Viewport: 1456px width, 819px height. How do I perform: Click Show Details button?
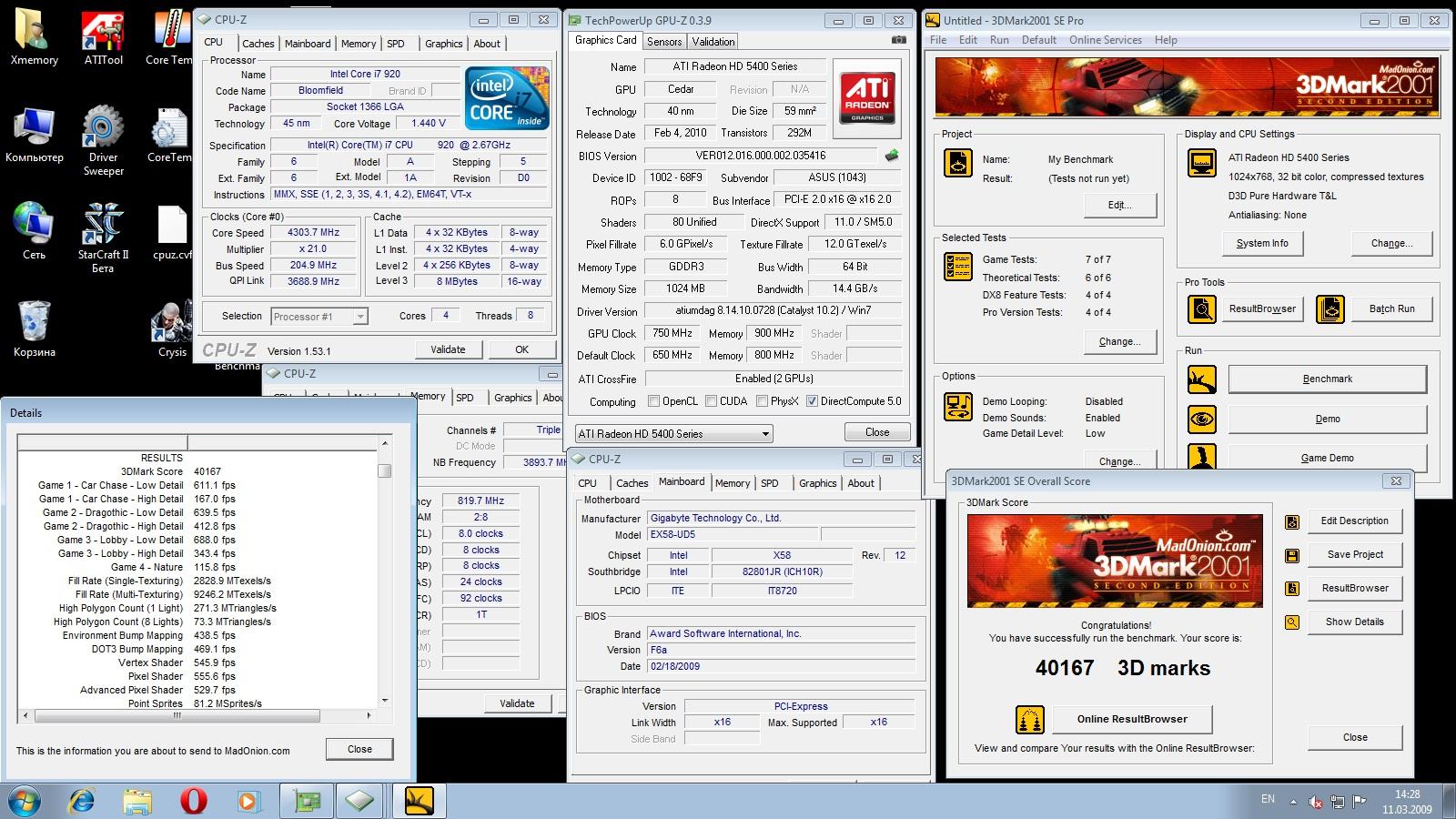pyautogui.click(x=1354, y=622)
